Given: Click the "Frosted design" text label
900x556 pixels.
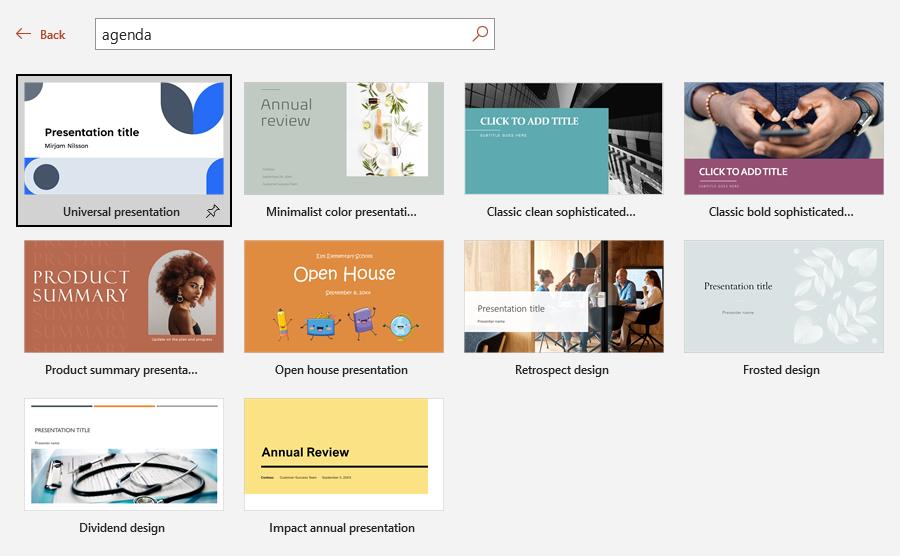Looking at the screenshot, I should tap(781, 370).
